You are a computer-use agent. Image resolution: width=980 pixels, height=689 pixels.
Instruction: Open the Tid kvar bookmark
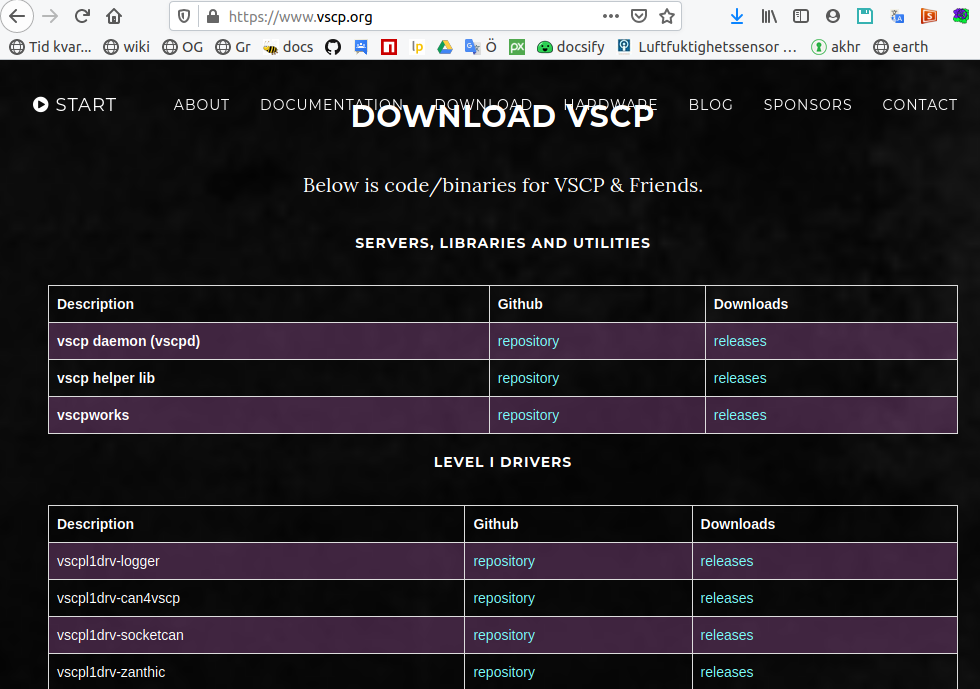(x=51, y=47)
